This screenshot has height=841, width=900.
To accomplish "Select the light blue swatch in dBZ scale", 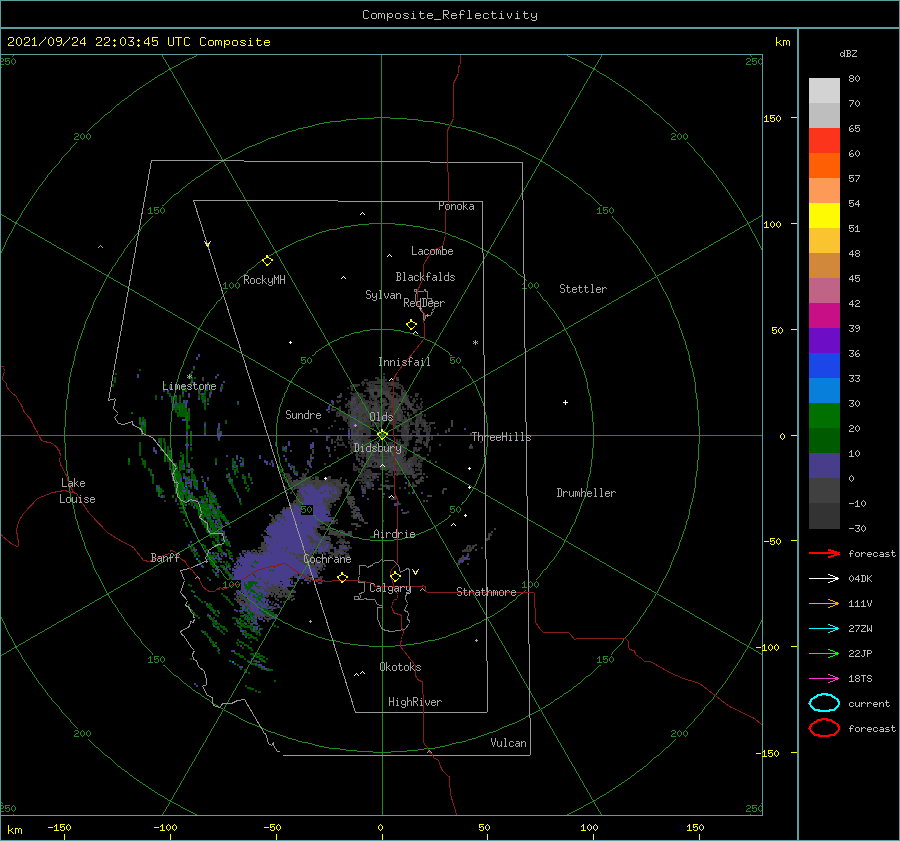I will tap(824, 390).
